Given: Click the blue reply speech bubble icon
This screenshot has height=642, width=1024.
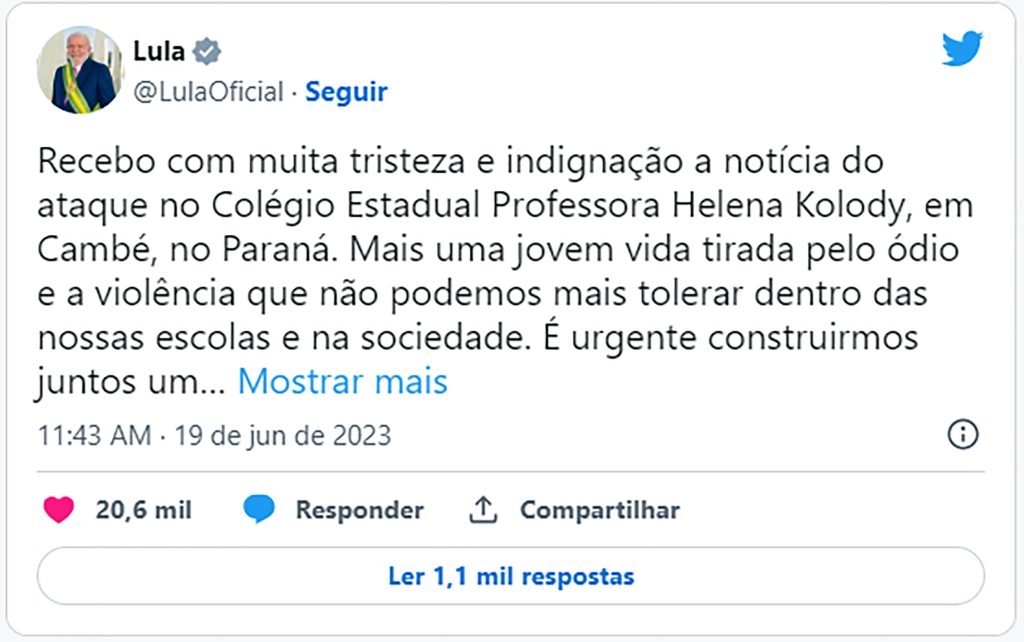Looking at the screenshot, I should [x=259, y=510].
